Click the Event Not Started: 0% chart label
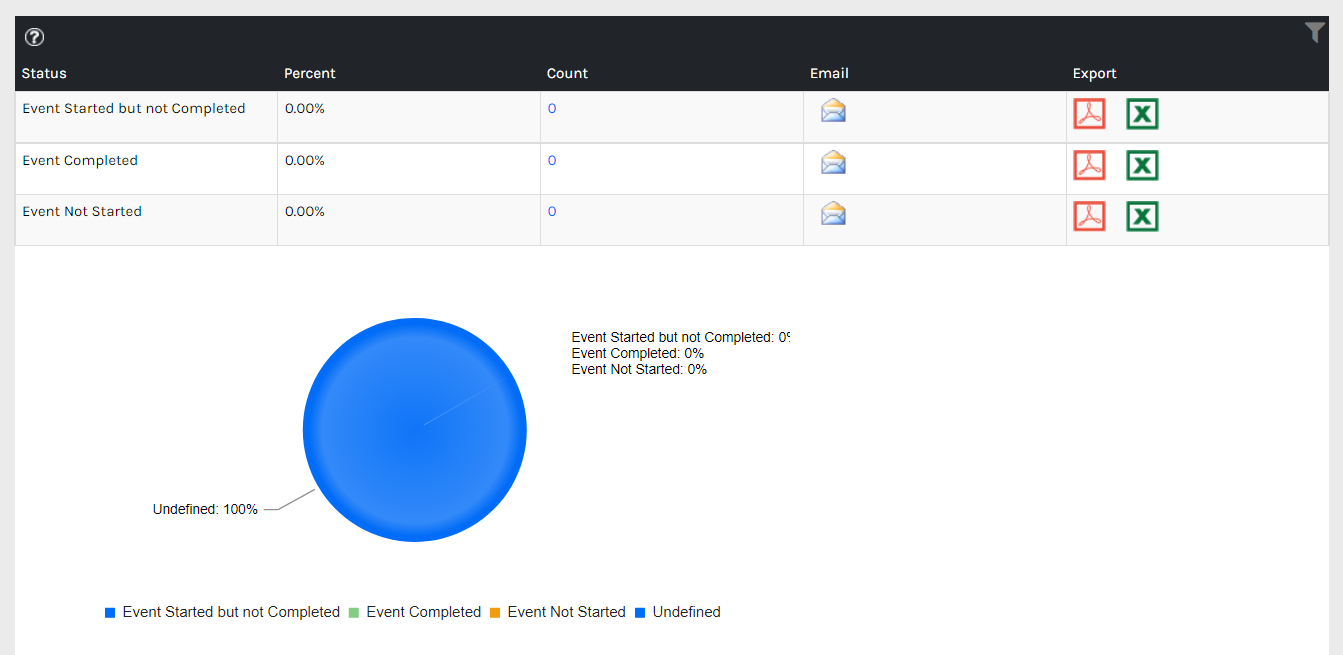Screen dimensions: 1343x655 click(639, 369)
